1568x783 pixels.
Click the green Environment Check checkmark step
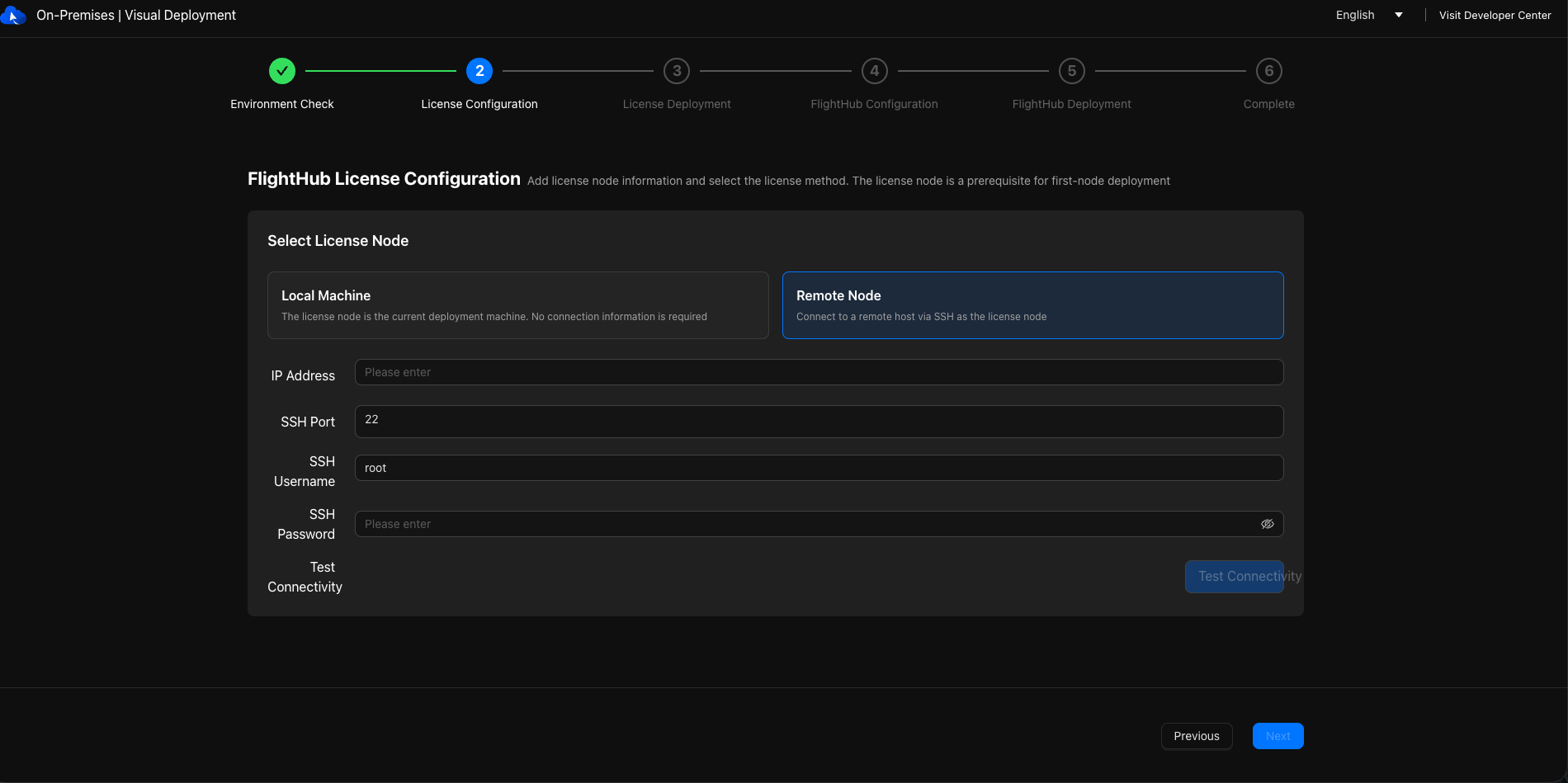point(282,71)
